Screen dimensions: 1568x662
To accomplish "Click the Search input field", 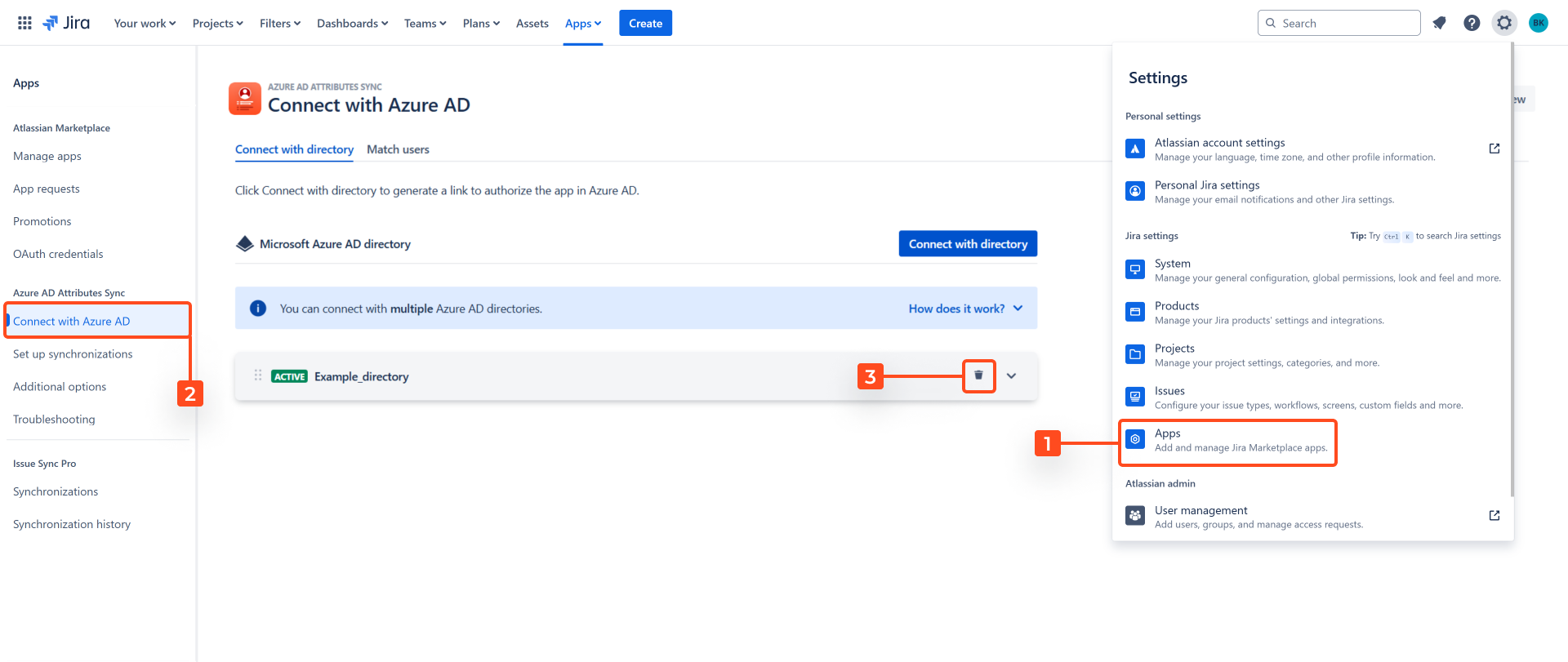I will (x=1339, y=23).
